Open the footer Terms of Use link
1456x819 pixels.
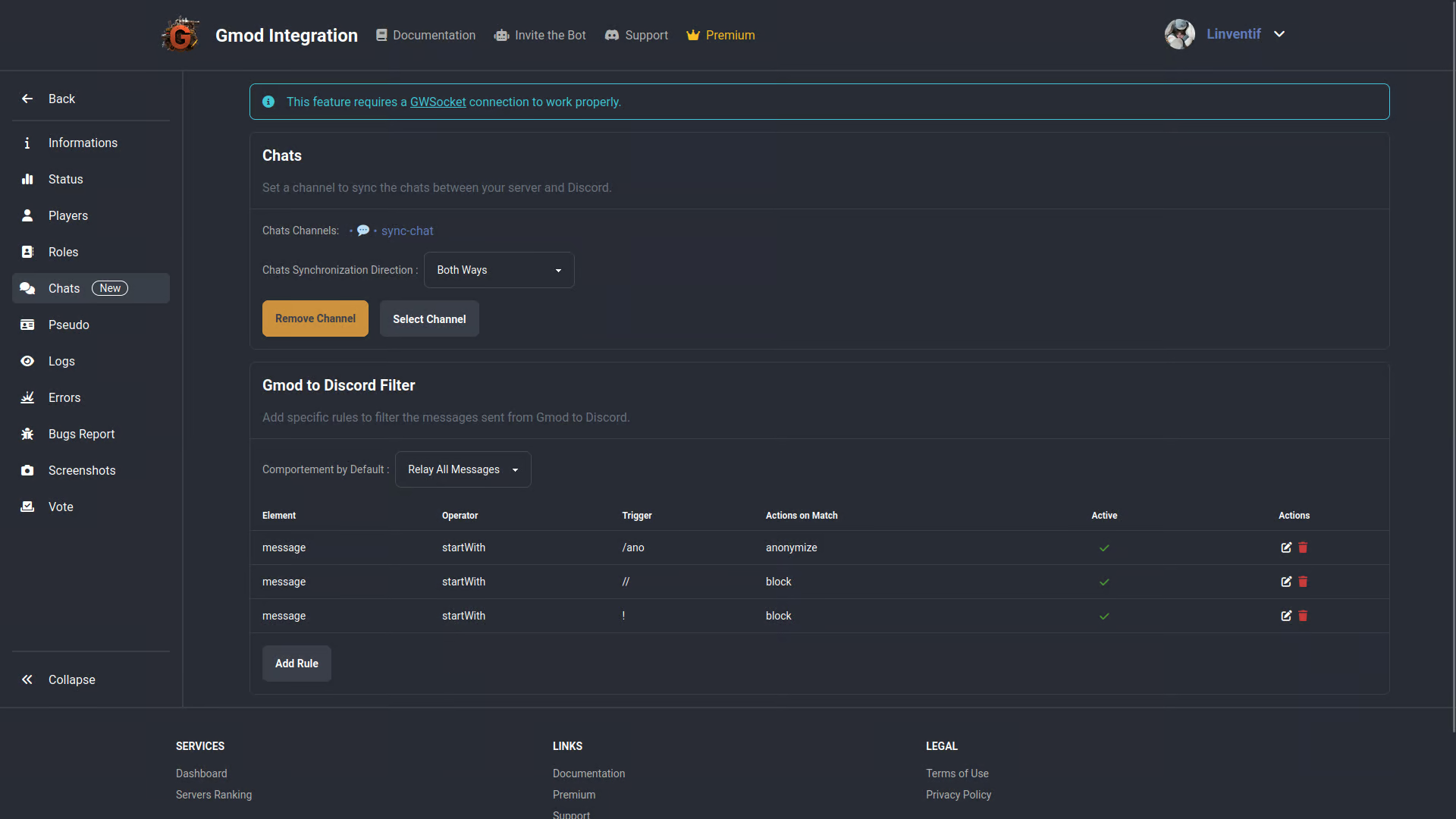[x=957, y=773]
